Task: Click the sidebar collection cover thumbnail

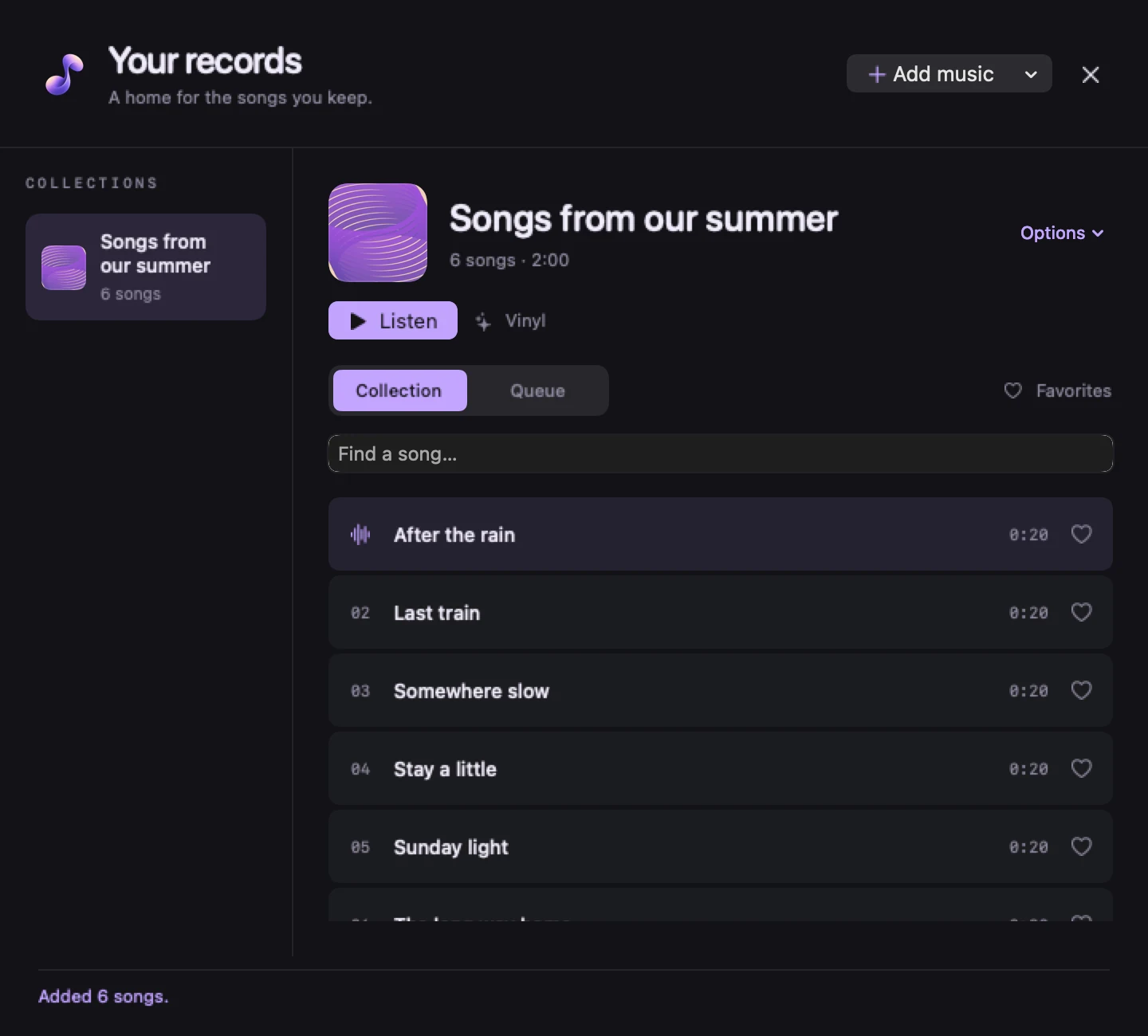Action: point(64,268)
